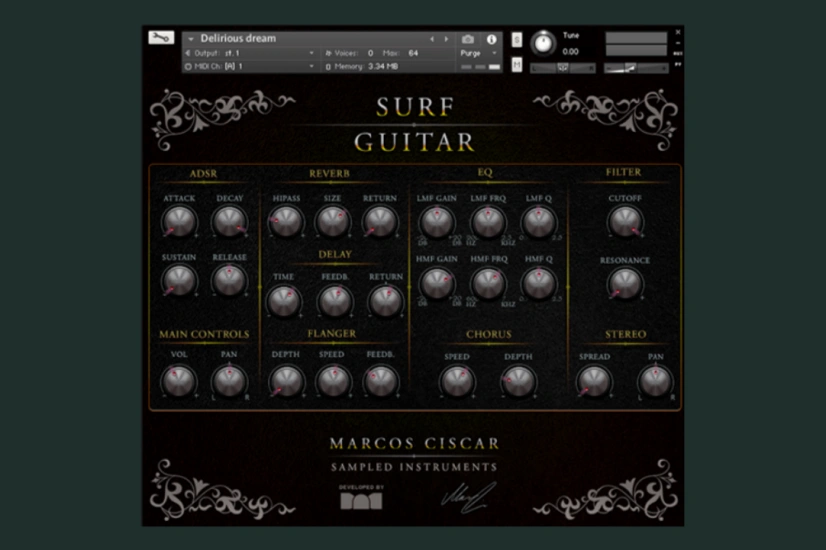Go to previous instrument preset arrow
826x550 pixels.
click(432, 39)
